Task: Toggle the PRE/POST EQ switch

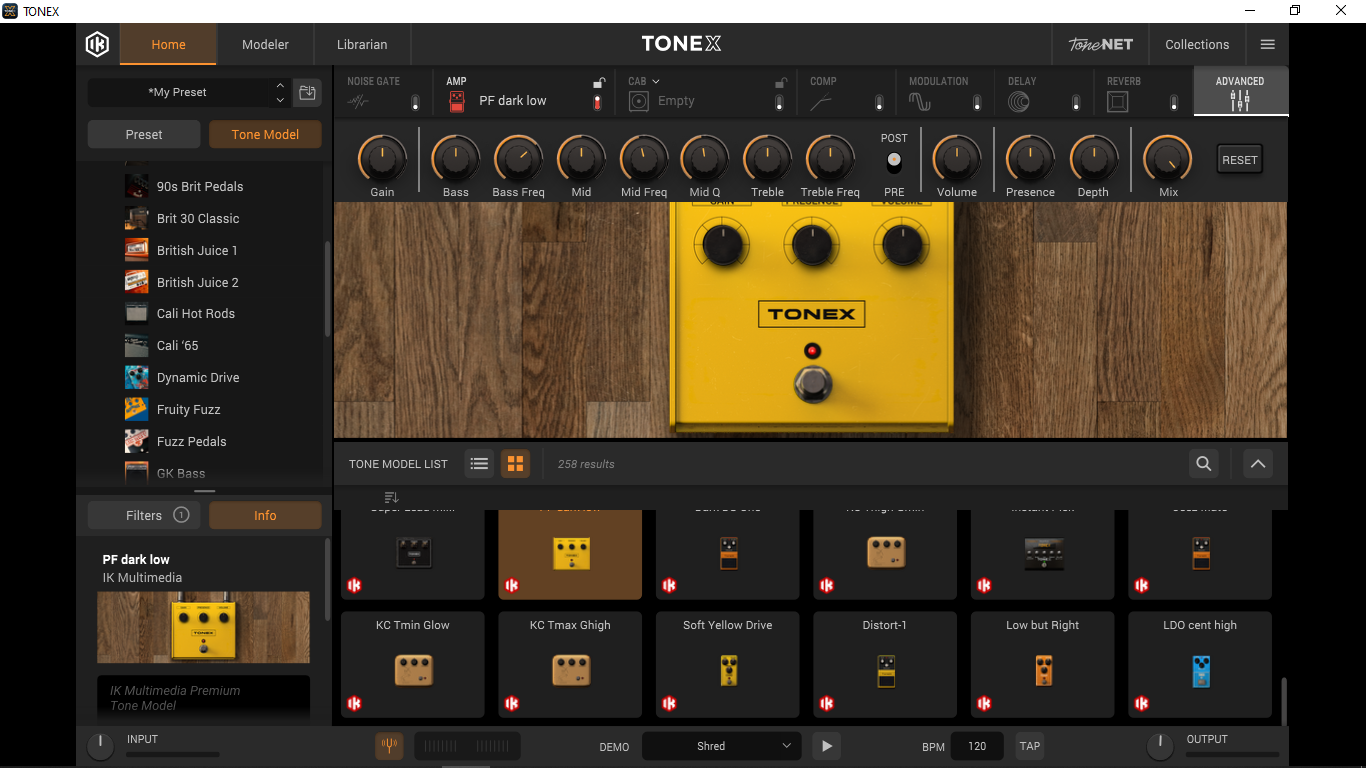Action: (894, 162)
